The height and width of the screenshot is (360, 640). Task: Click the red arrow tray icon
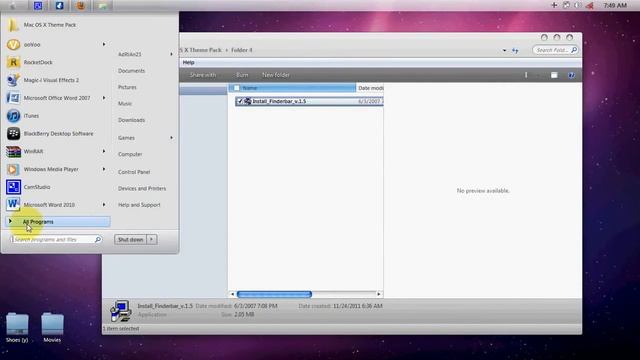click(x=590, y=5)
